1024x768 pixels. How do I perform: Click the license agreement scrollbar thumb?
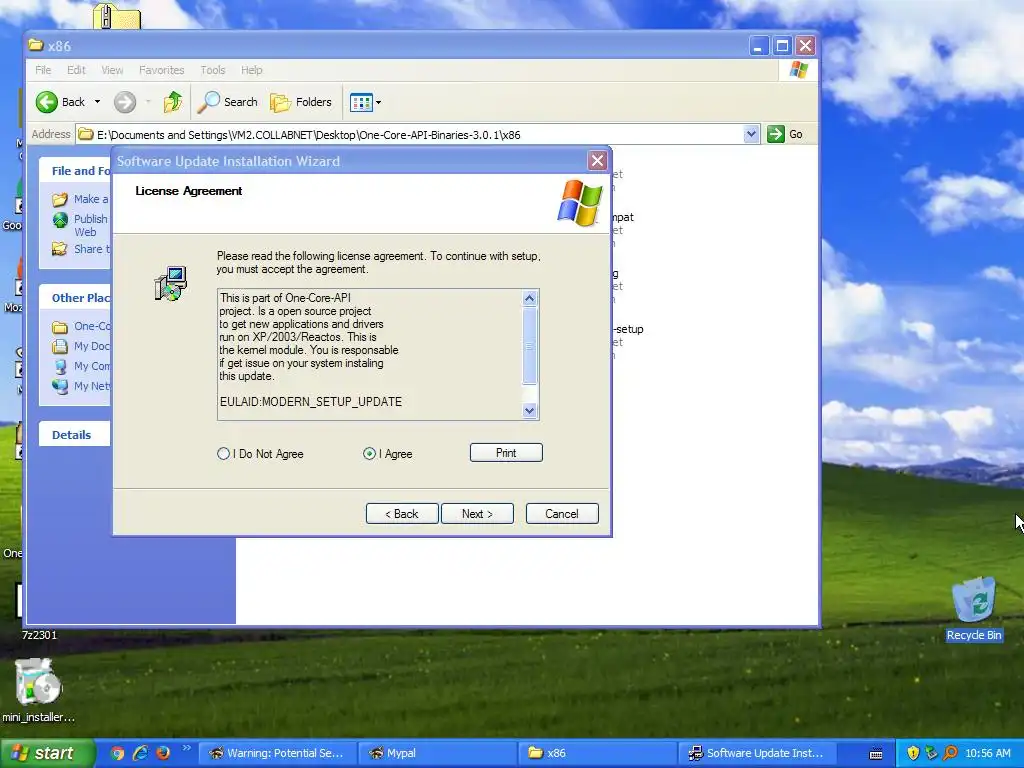[530, 345]
